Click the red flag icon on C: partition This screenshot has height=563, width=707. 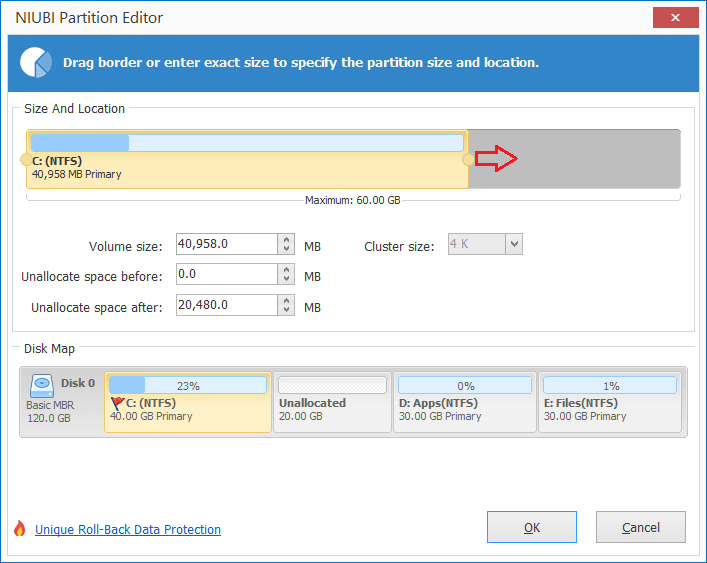coord(117,403)
